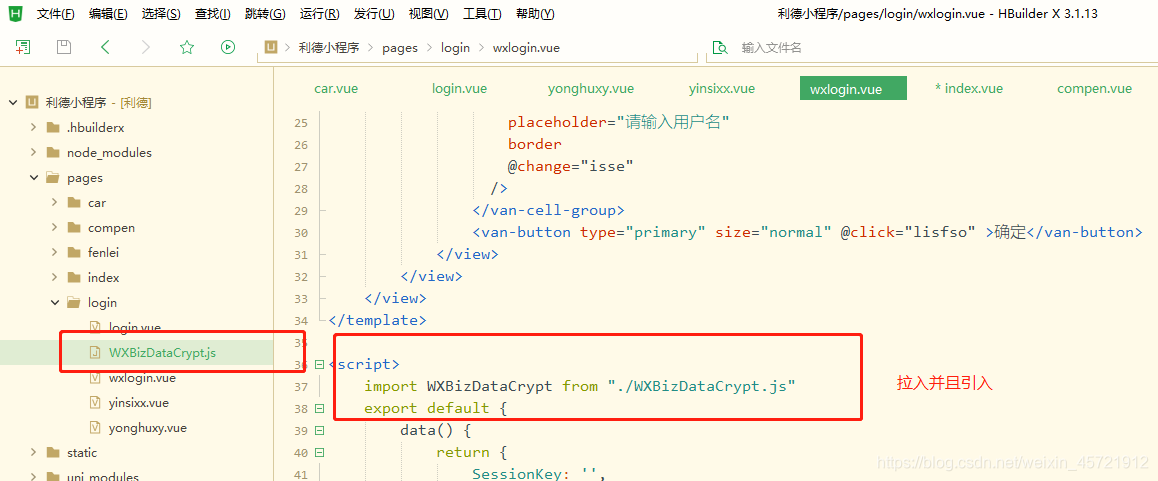Click the wxlogin.vue file icon in tree
The image size is (1158, 481).
click(94, 378)
